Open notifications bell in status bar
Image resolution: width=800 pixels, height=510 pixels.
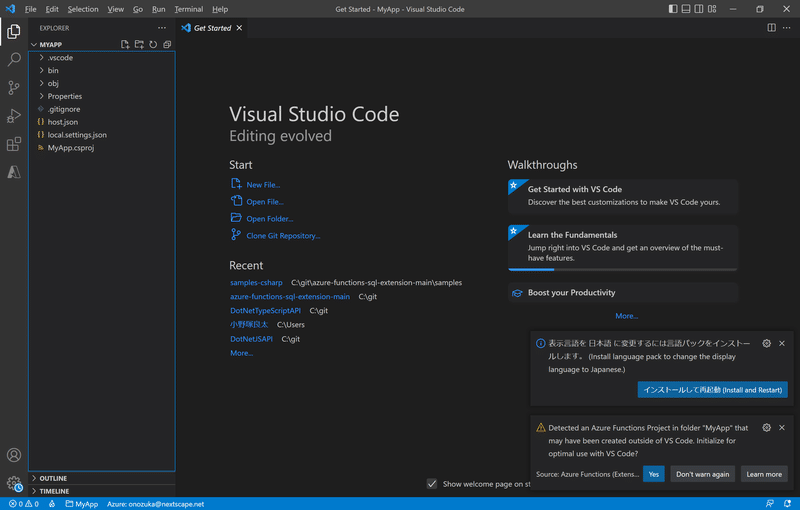[x=787, y=504]
